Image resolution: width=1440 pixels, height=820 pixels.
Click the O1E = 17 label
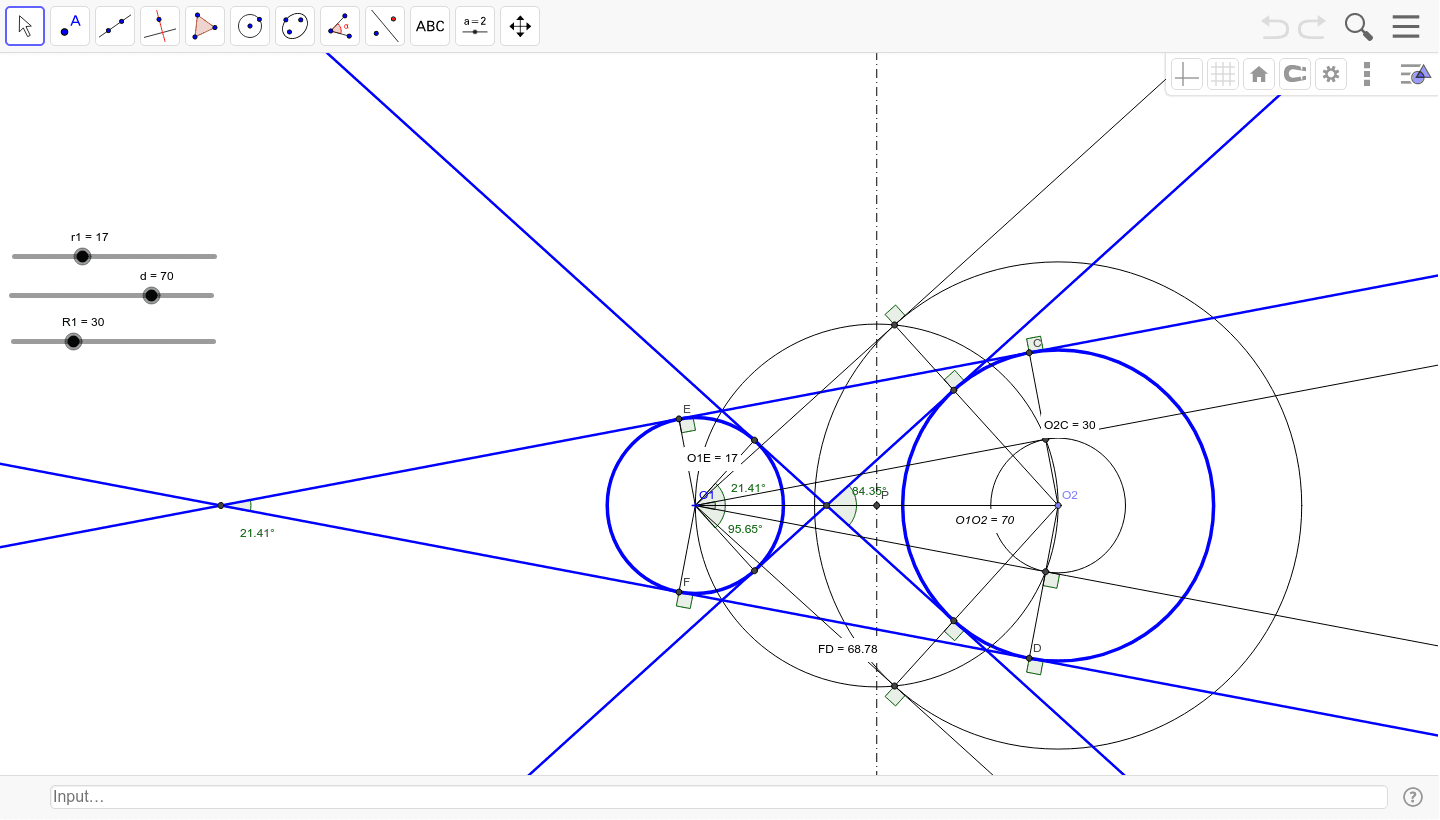click(712, 458)
